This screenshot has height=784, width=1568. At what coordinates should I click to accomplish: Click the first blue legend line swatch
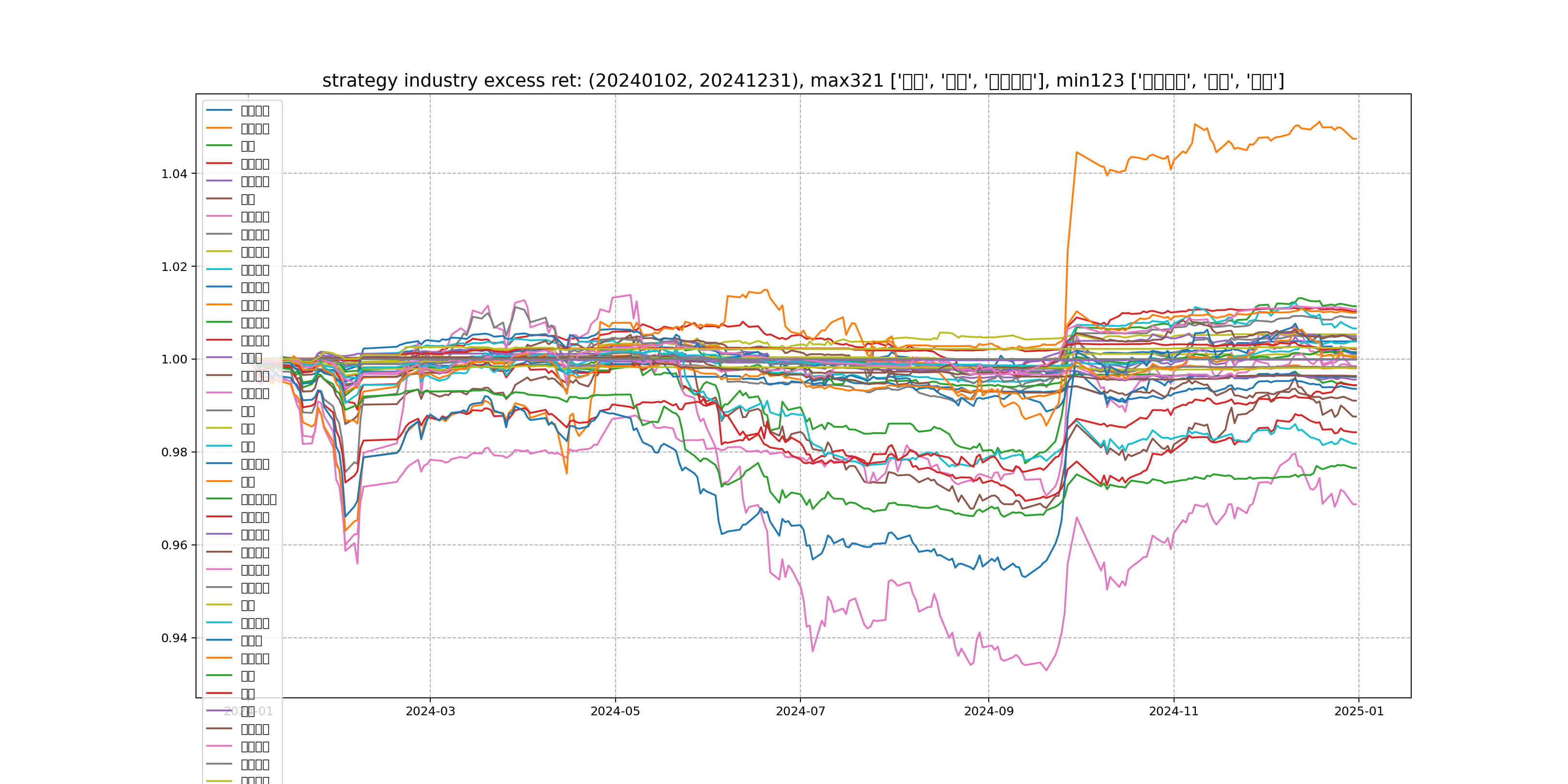point(219,110)
